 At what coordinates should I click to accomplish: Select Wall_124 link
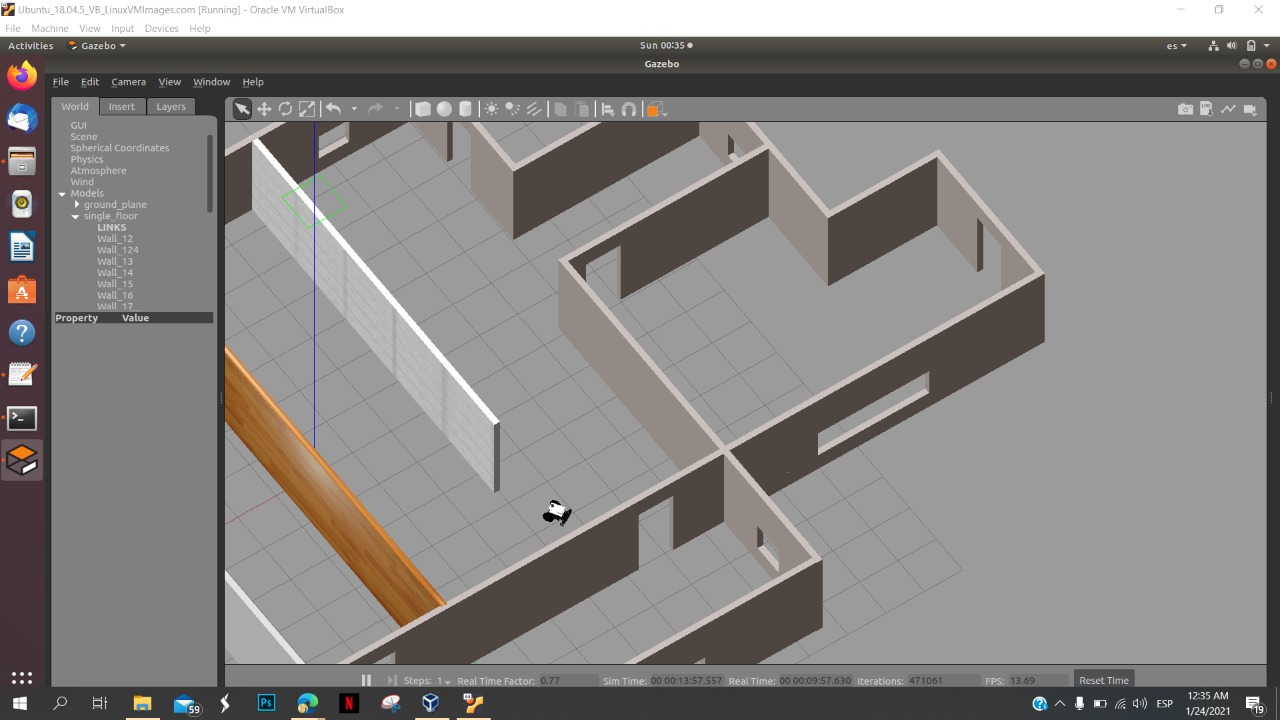[118, 250]
